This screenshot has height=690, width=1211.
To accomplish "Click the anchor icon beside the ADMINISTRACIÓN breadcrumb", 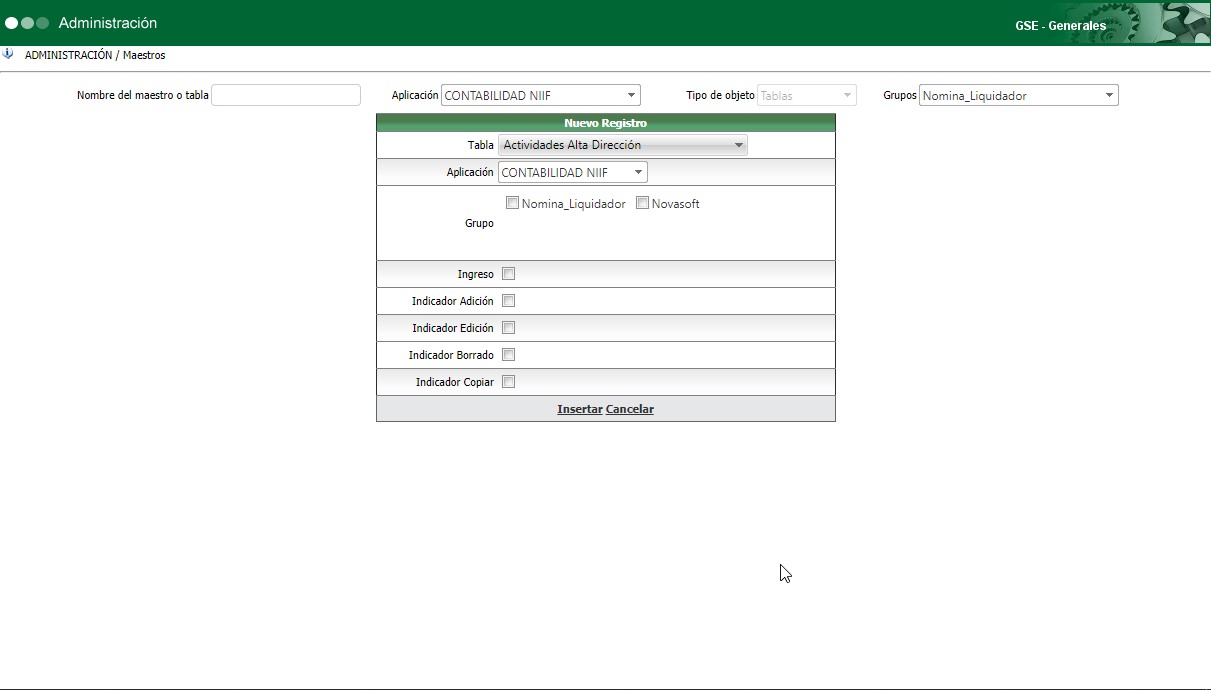I will [8, 54].
